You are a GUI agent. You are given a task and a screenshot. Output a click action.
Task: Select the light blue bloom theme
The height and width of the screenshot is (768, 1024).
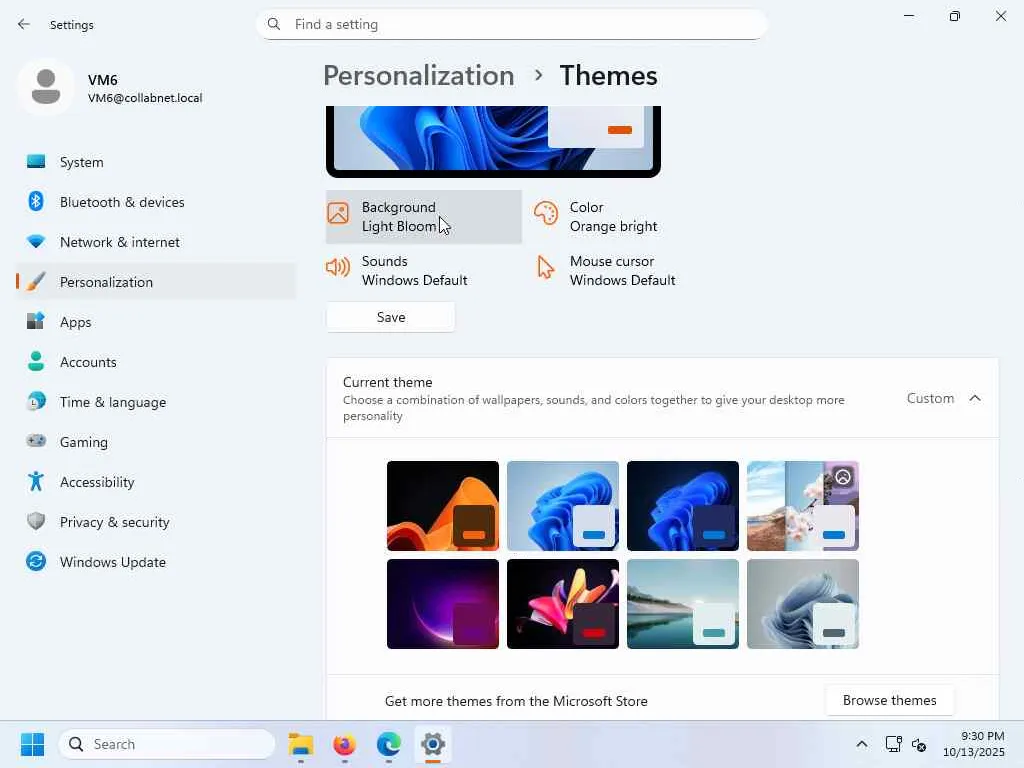(563, 506)
